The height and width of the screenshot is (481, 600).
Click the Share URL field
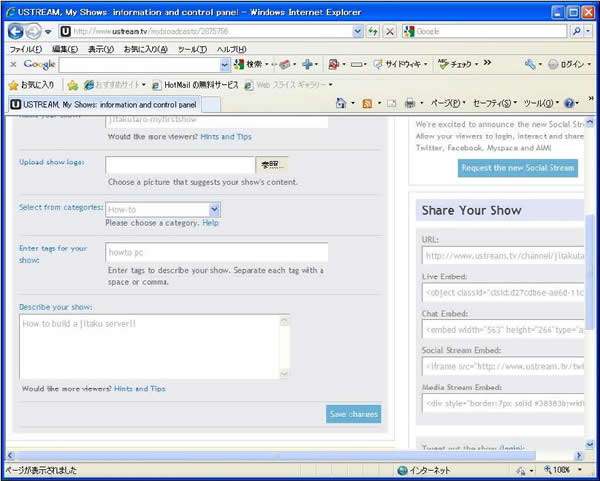[x=503, y=256]
